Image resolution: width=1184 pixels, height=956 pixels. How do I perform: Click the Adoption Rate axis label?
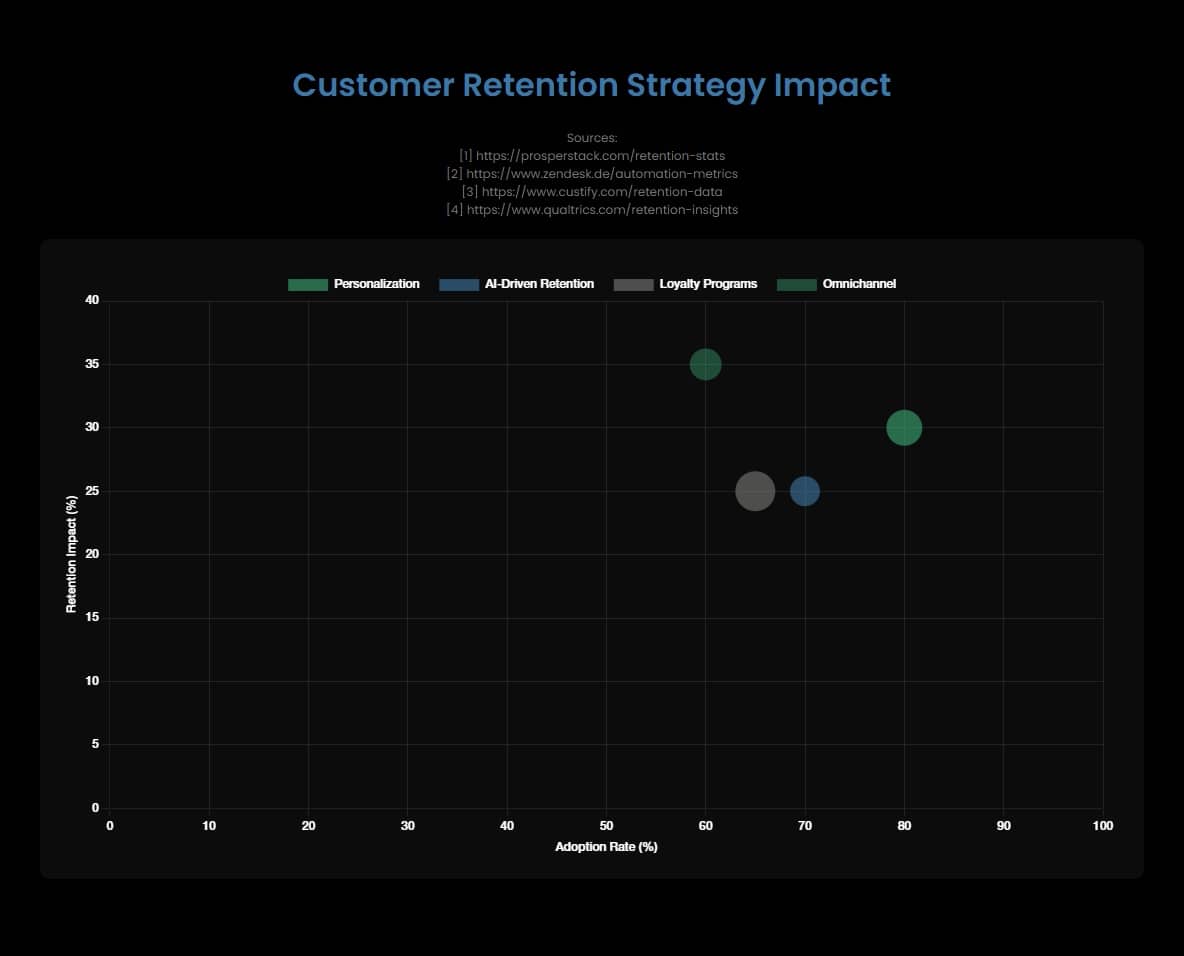(606, 846)
